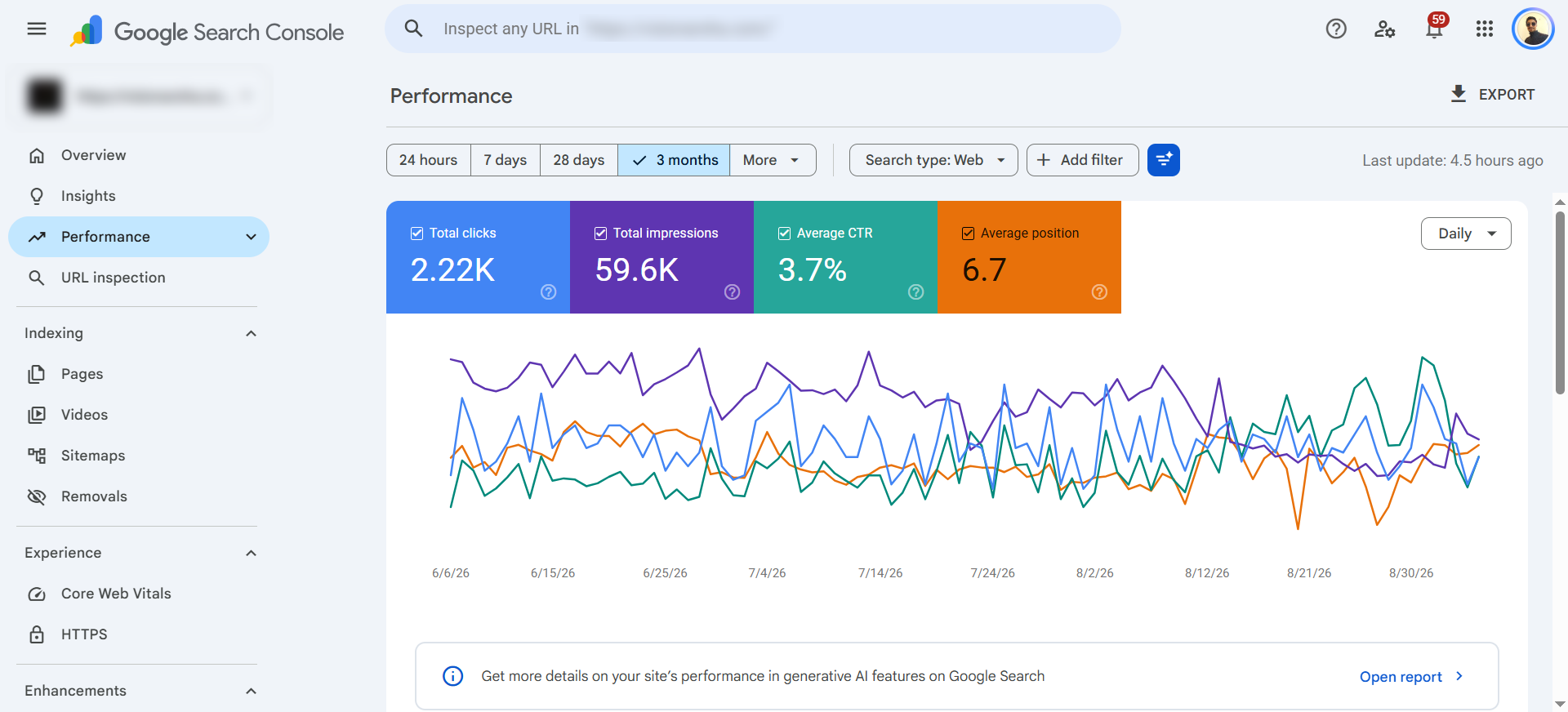
Task: Expand the Performance sidebar chevron
Action: 251,237
